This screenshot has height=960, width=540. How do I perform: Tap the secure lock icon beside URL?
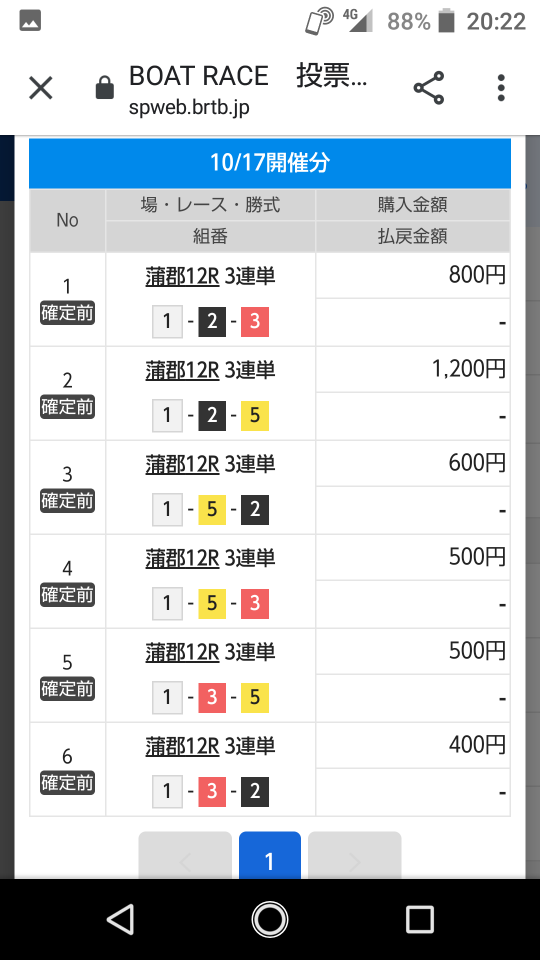pyautogui.click(x=105, y=88)
